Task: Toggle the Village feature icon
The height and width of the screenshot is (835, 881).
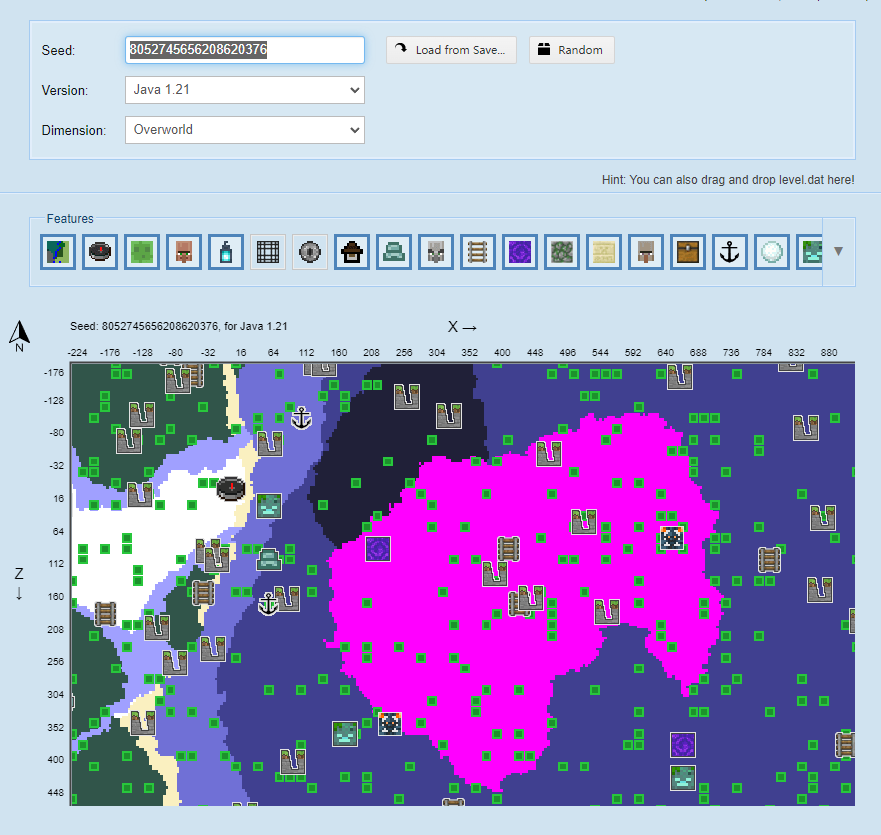Action: (x=184, y=252)
